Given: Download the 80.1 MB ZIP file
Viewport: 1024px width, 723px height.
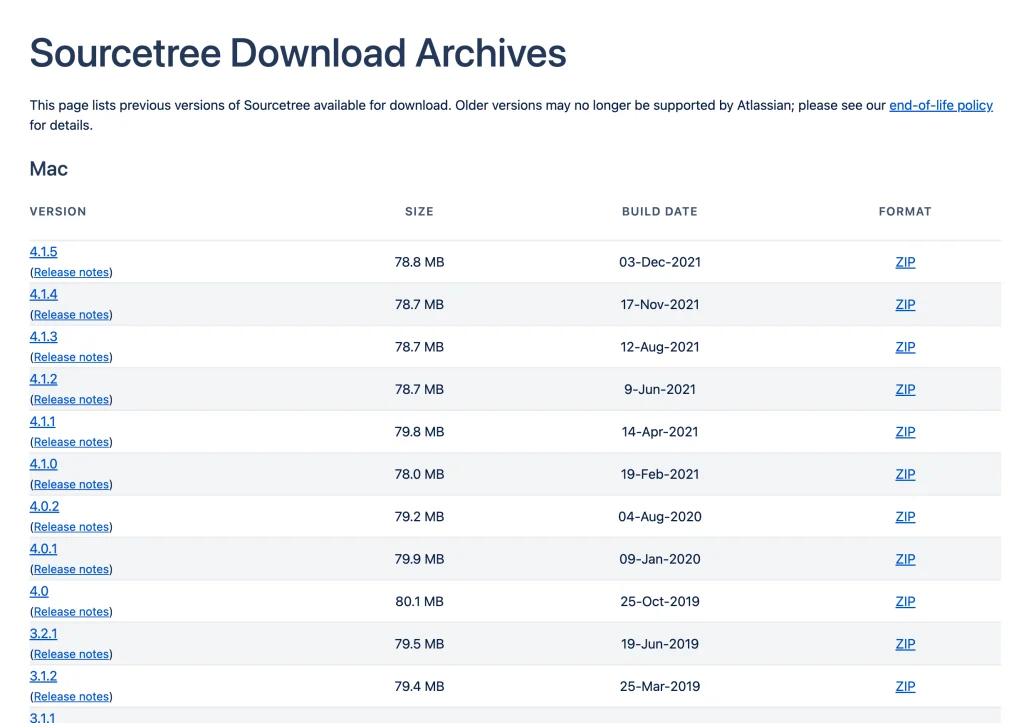Looking at the screenshot, I should 905,602.
